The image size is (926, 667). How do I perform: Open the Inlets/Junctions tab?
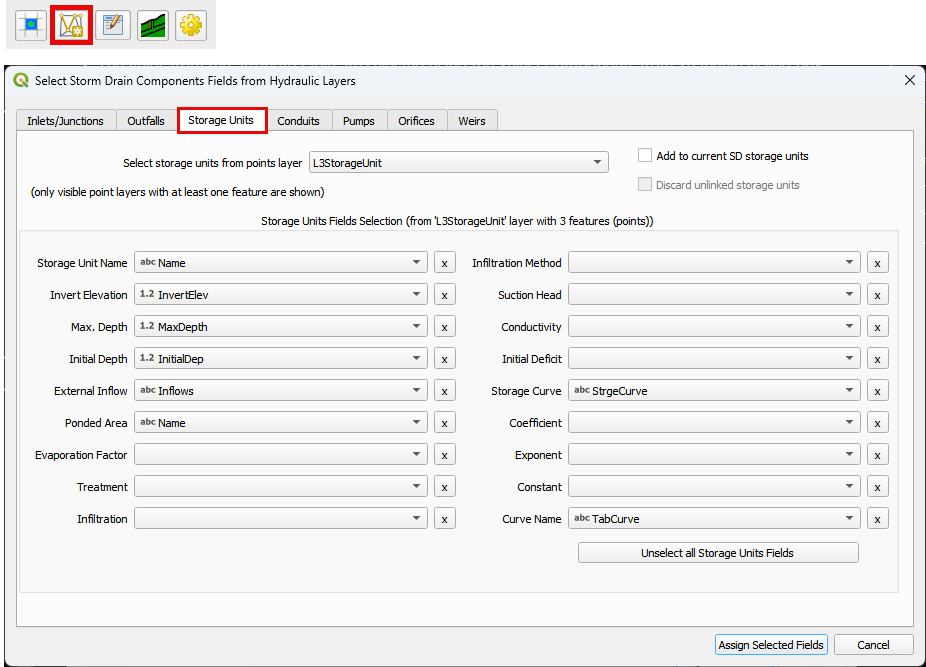coord(65,121)
